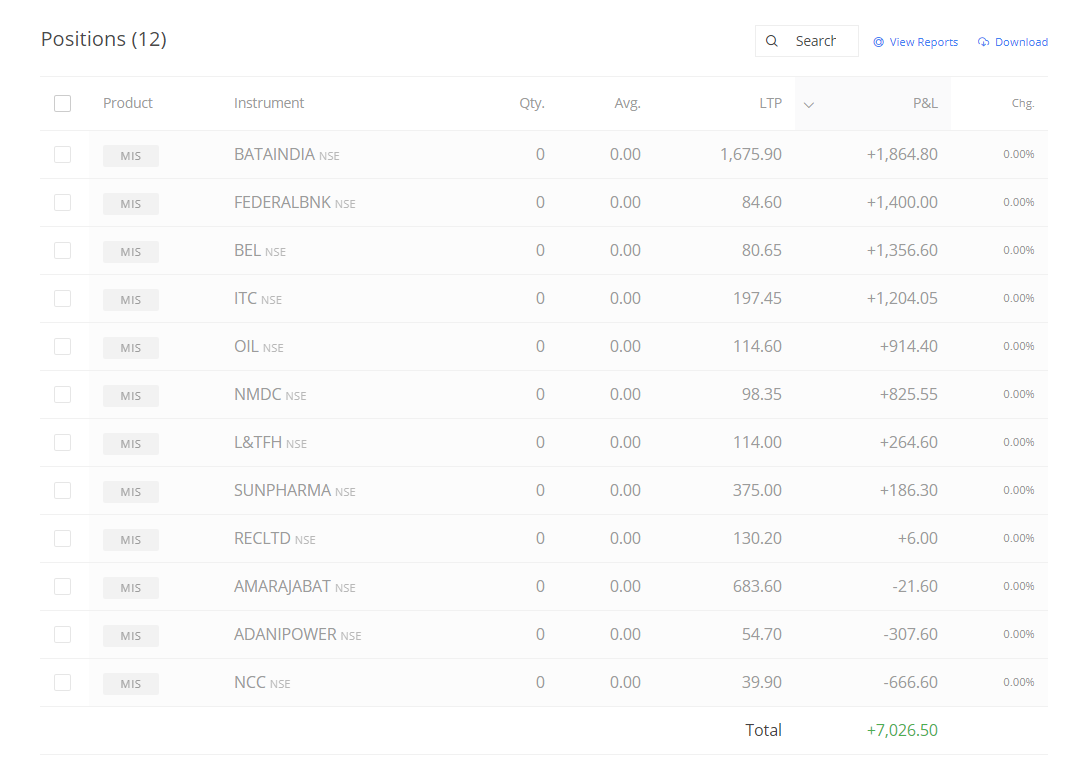This screenshot has width=1066, height=757.
Task: Click the search magnifier icon
Action: [772, 41]
